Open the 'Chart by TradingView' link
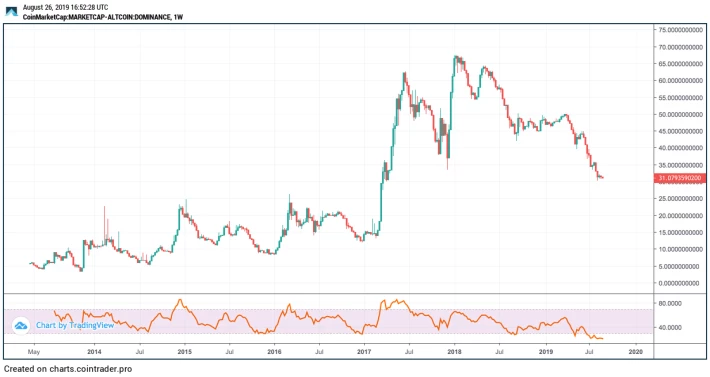Image resolution: width=710 pixels, height=377 pixels. tap(75, 325)
